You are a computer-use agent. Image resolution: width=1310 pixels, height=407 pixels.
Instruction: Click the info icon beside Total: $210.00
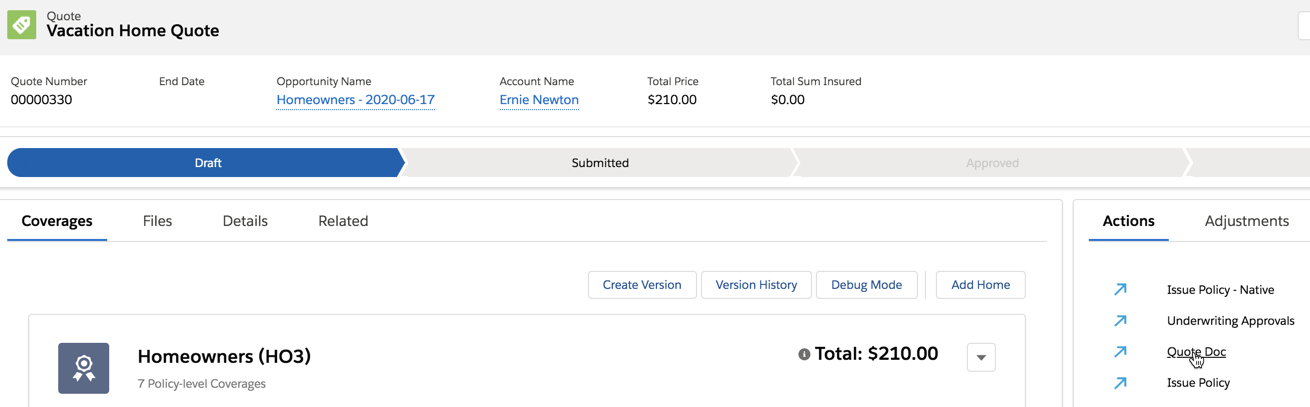(804, 354)
